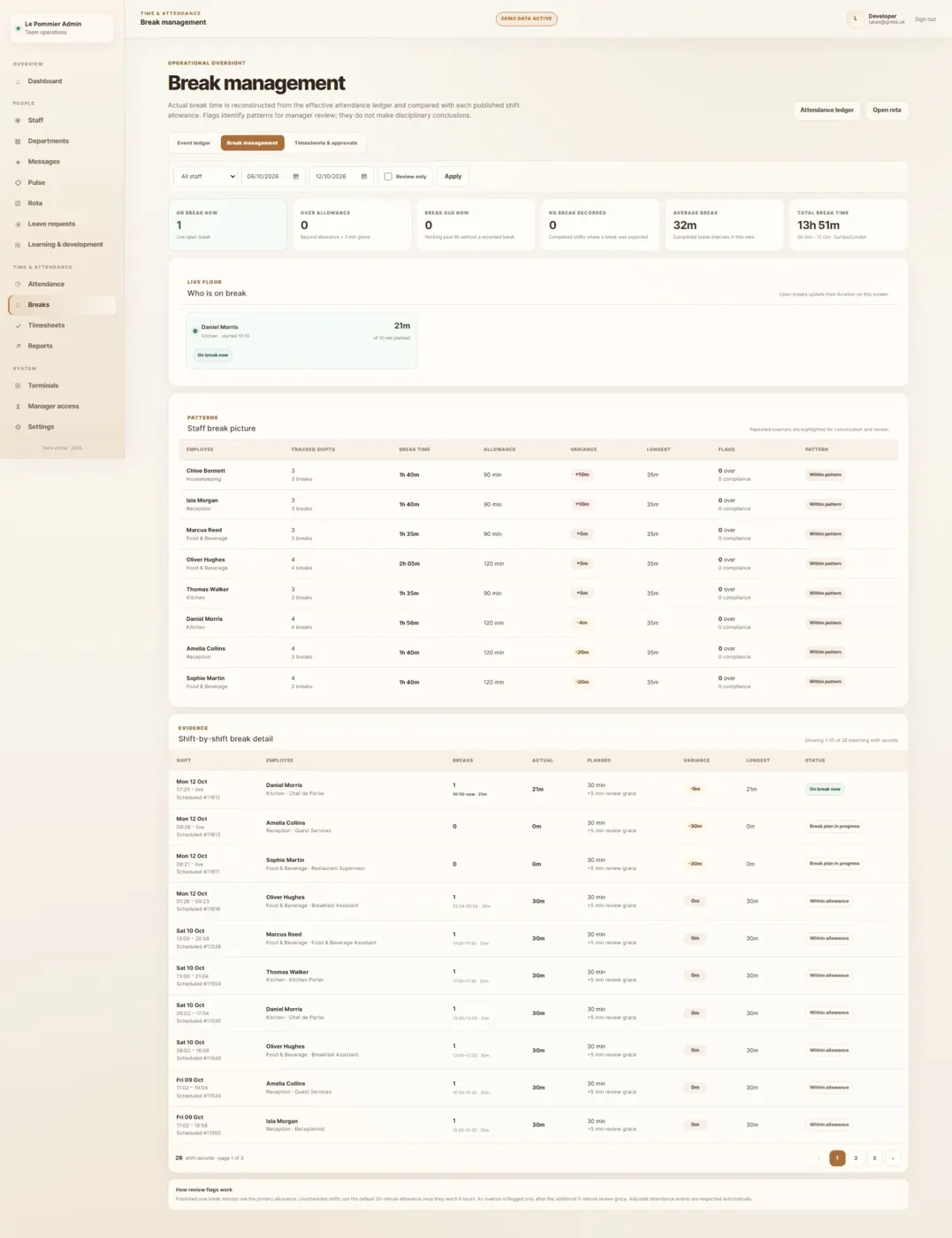Image resolution: width=952 pixels, height=1238 pixels.
Task: Click the Departments list icon
Action: [x=18, y=141]
